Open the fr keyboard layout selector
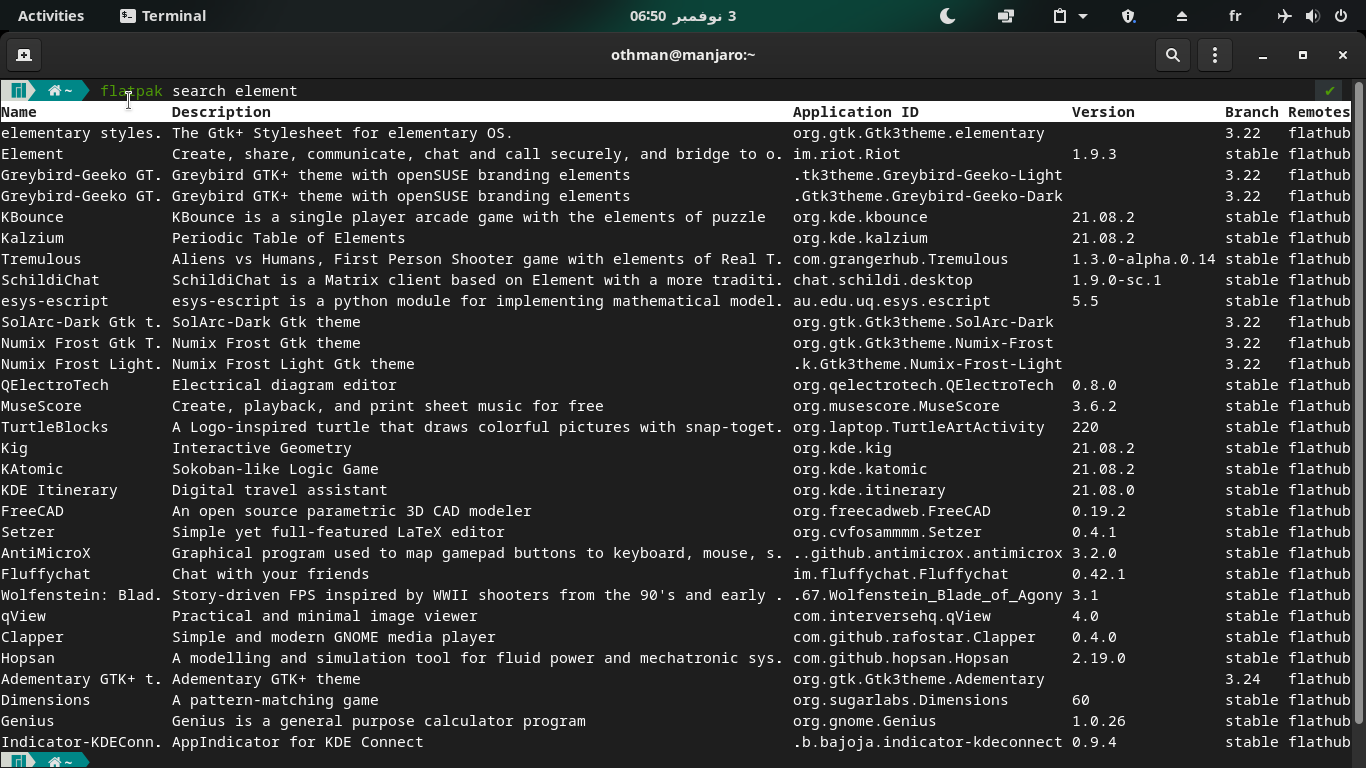Image resolution: width=1366 pixels, height=768 pixels. 1235,16
